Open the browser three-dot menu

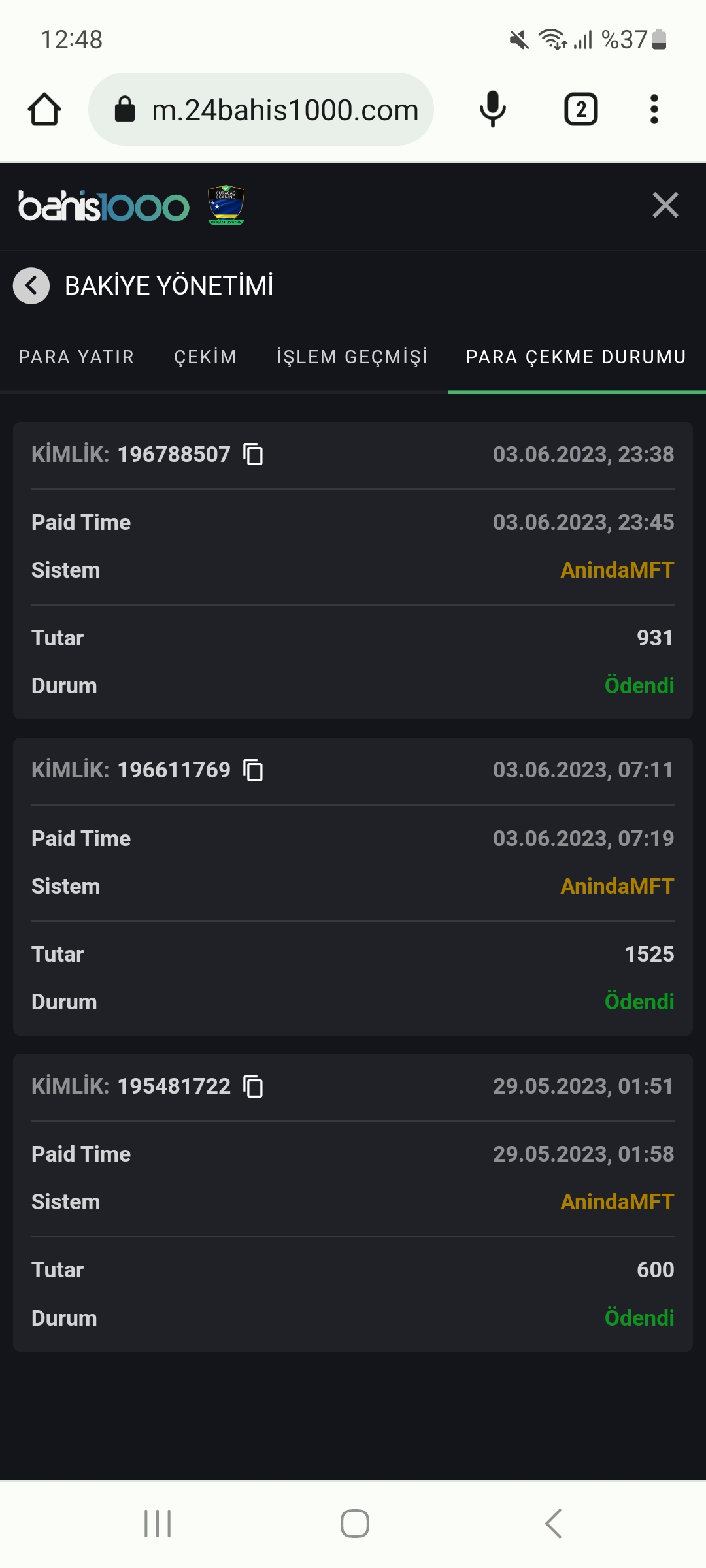(654, 109)
